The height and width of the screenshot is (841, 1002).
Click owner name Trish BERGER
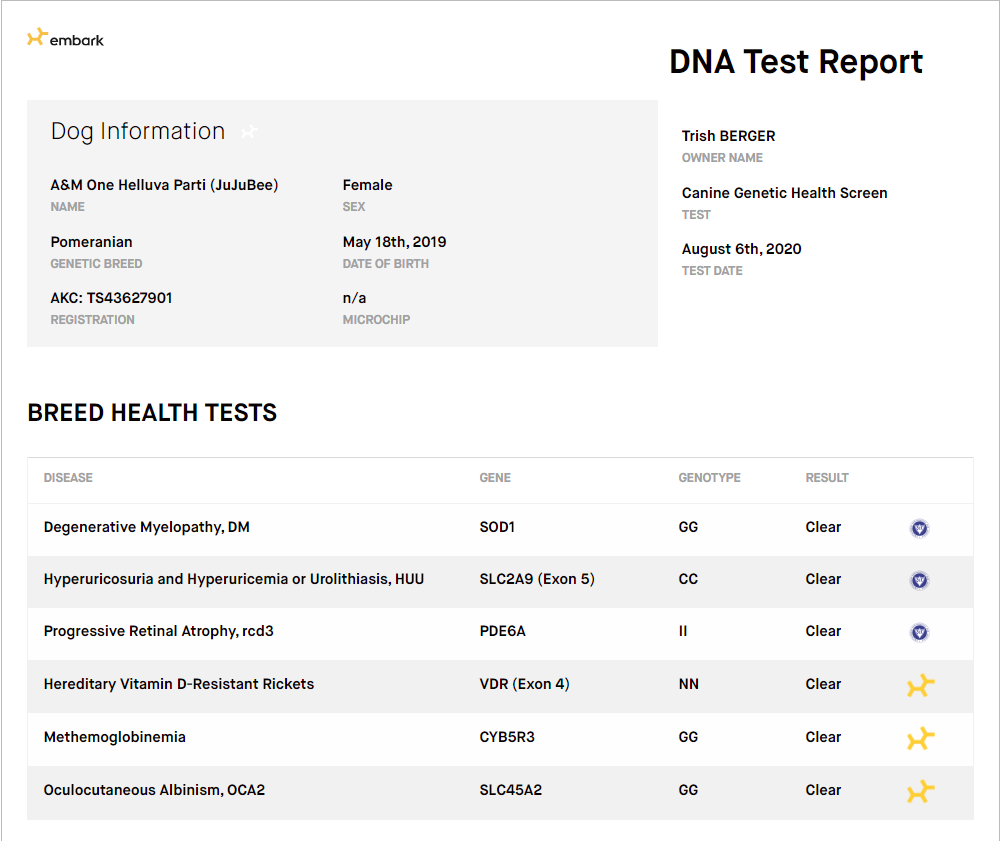[x=728, y=136]
